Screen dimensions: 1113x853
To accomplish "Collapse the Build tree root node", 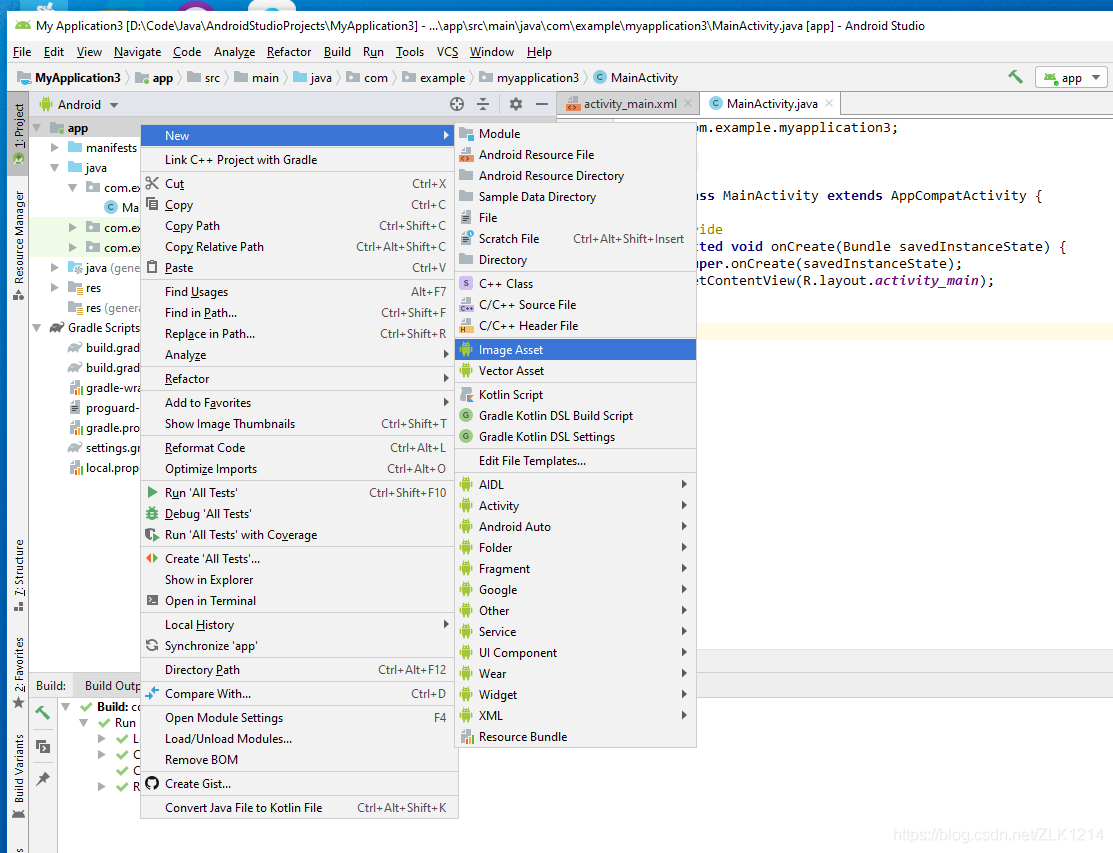I will click(66, 706).
